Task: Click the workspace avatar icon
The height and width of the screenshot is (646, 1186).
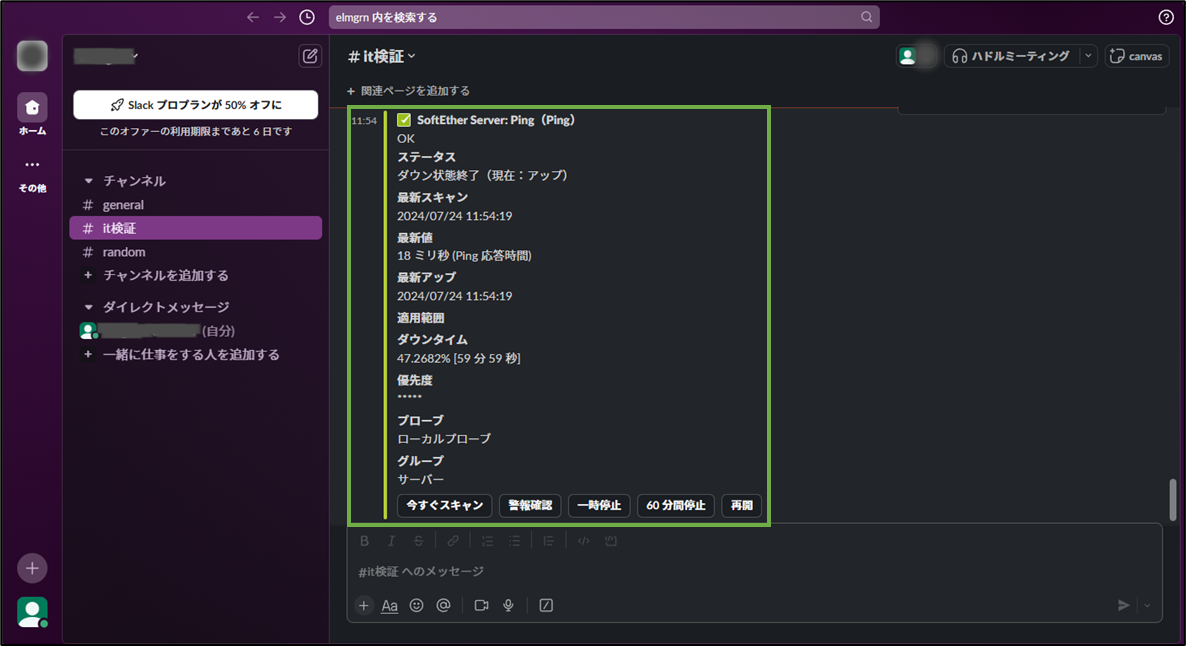Action: click(32, 56)
